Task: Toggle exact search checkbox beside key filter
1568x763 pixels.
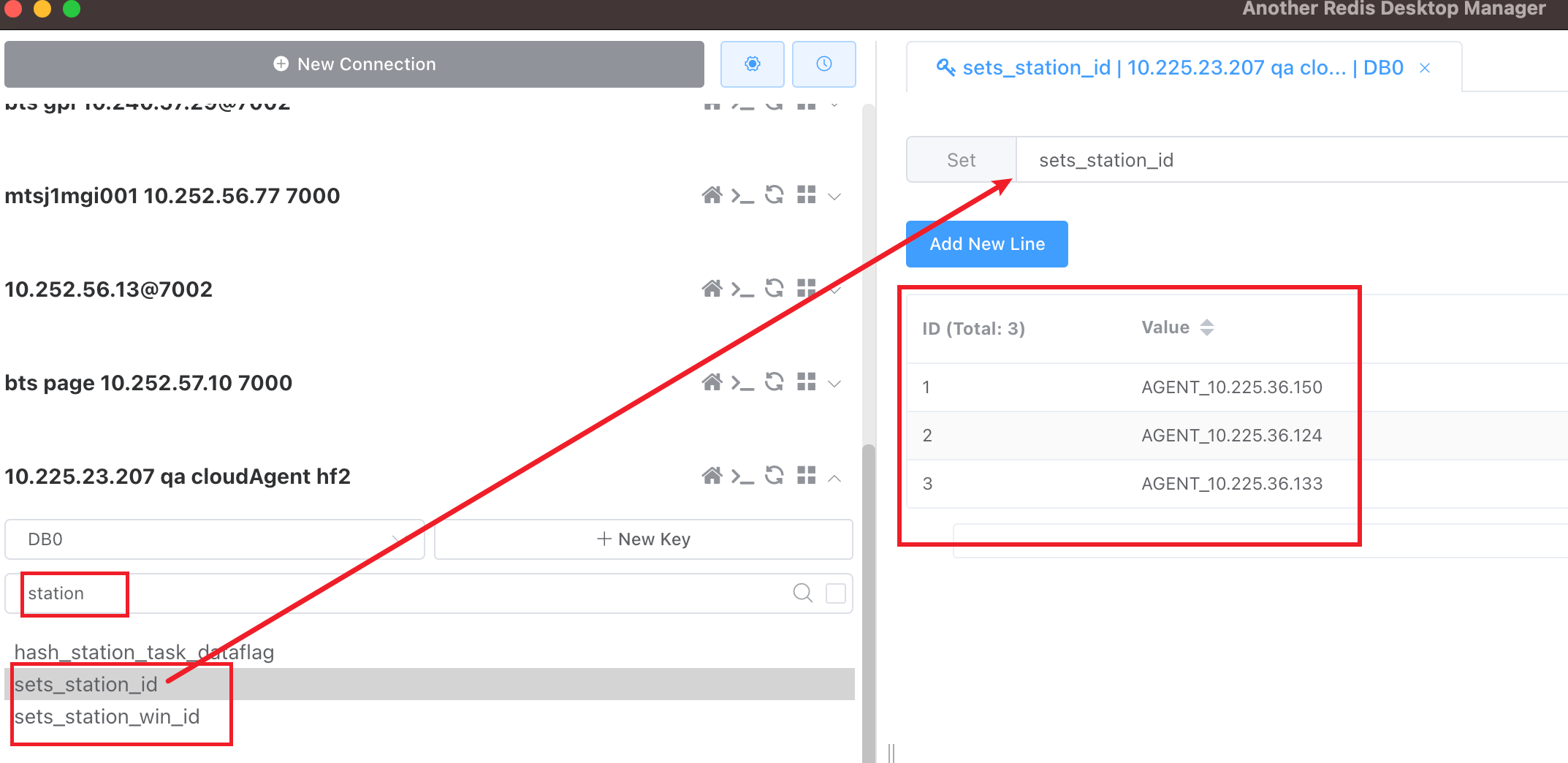Action: point(835,593)
